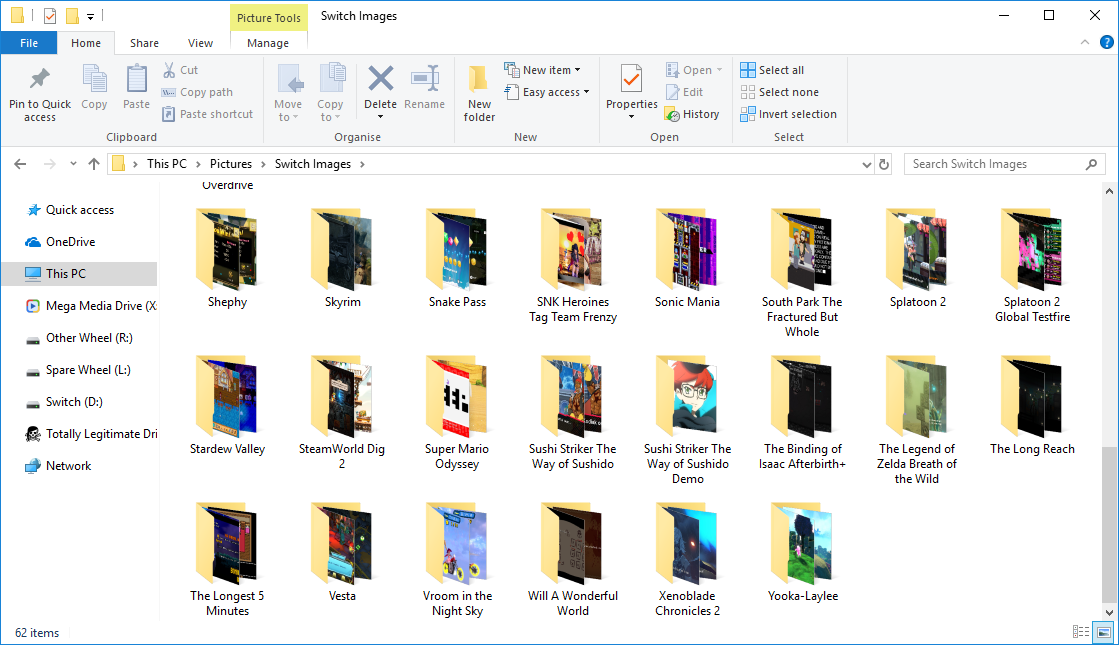Expand recent locations arrow

(73, 164)
